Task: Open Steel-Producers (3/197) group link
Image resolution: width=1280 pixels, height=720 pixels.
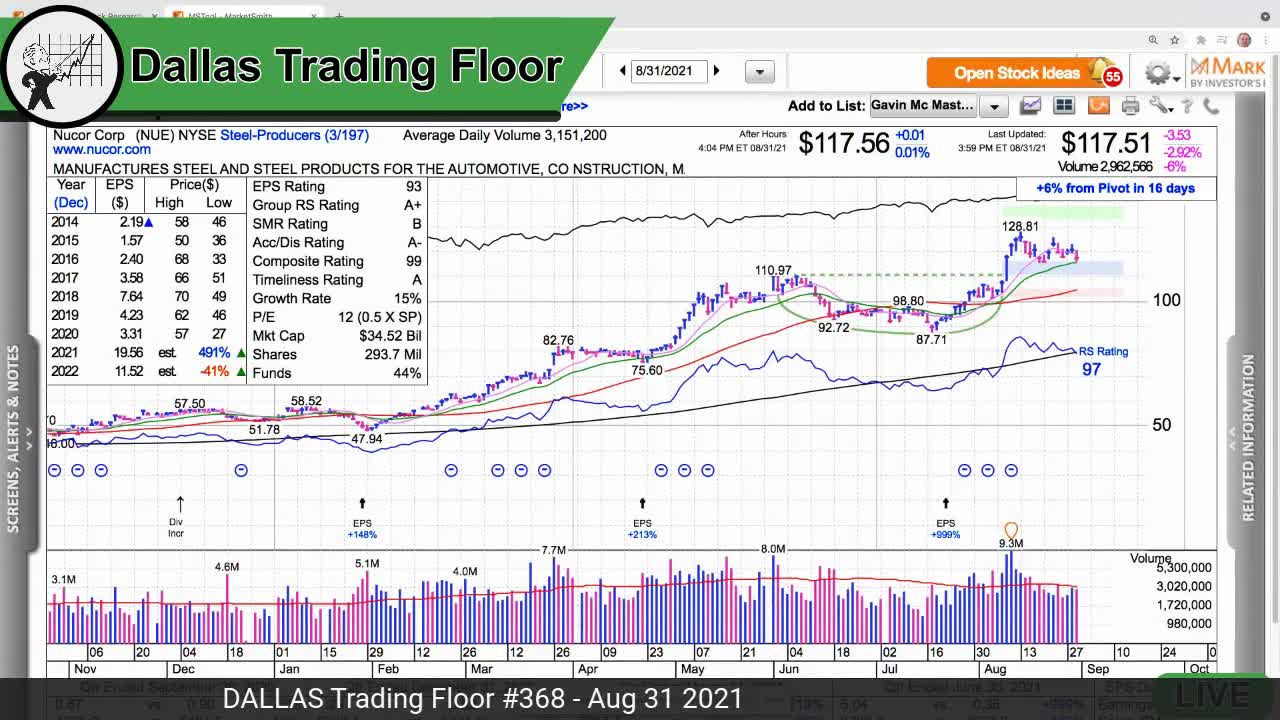Action: click(294, 135)
